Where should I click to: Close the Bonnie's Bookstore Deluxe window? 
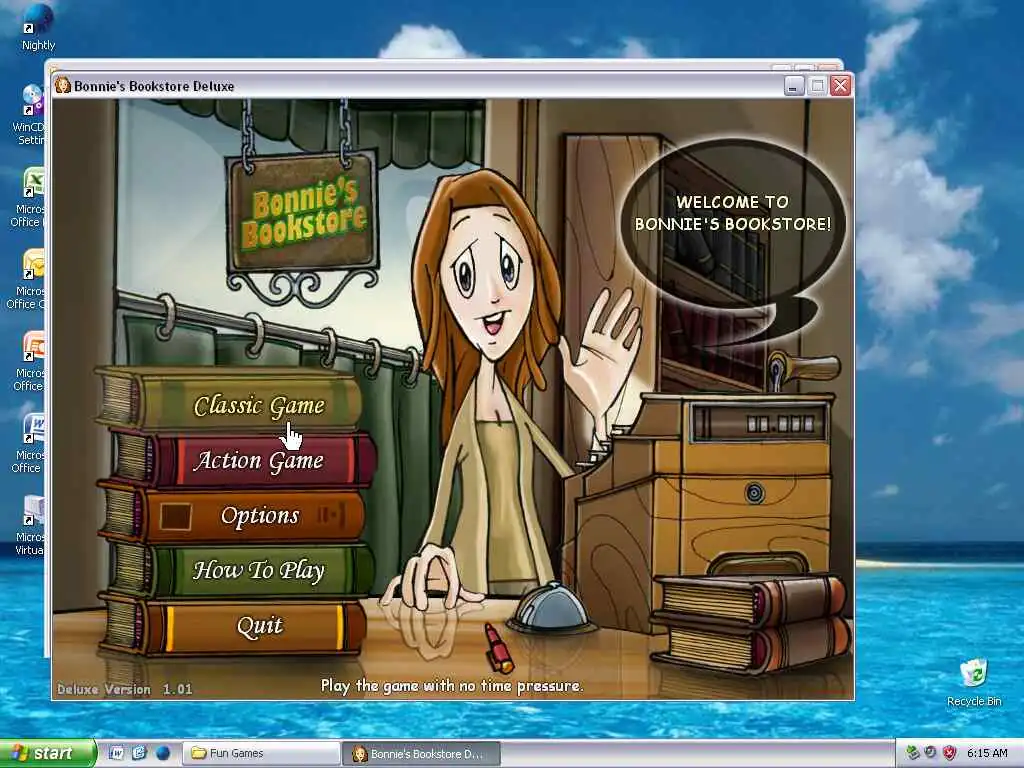[x=840, y=86]
